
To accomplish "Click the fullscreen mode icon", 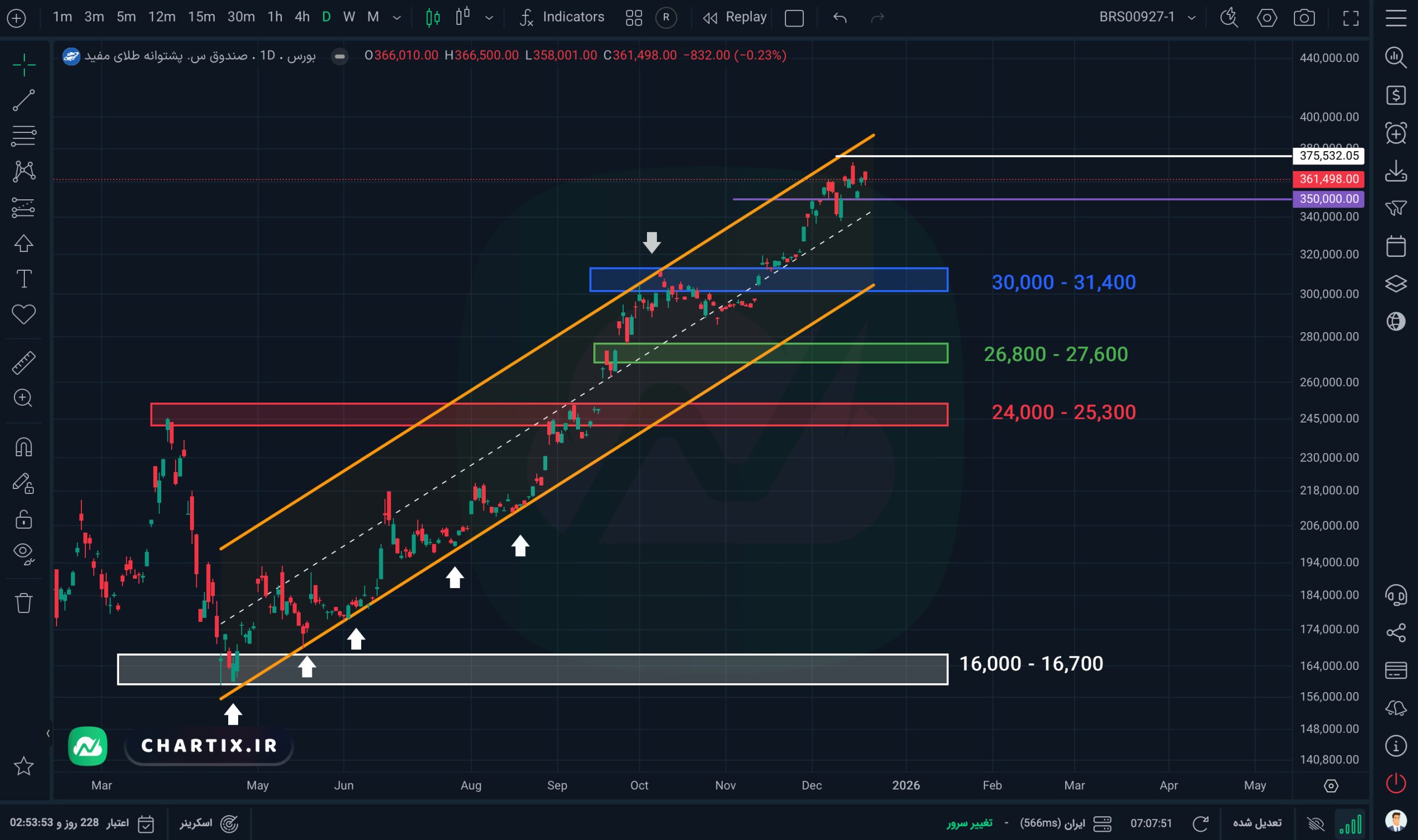I will [1350, 18].
